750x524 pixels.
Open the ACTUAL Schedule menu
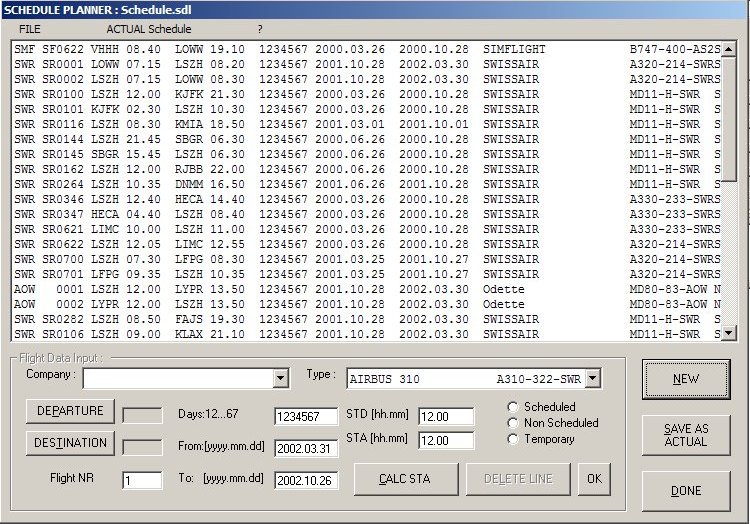point(149,29)
